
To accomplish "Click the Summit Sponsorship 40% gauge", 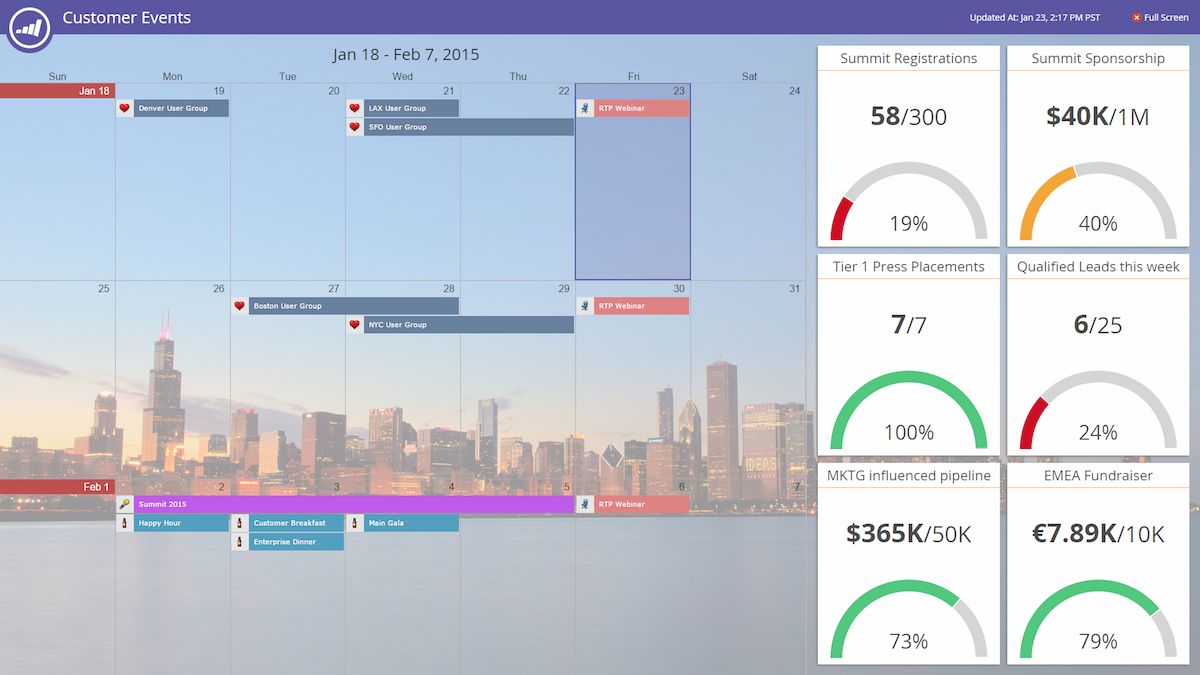I will pos(1098,202).
